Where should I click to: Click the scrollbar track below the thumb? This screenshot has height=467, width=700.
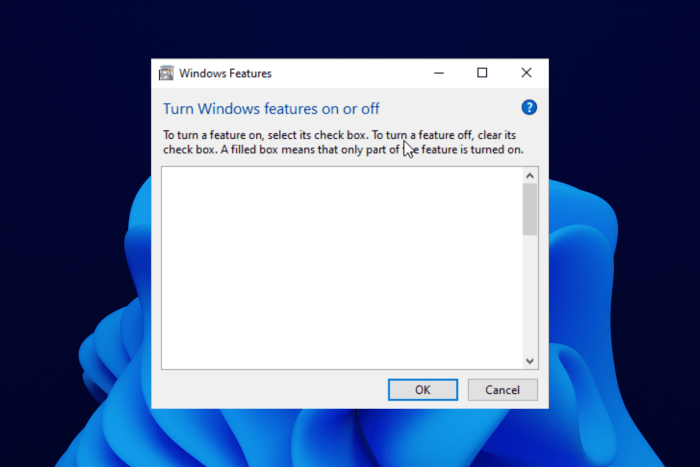[x=530, y=294]
